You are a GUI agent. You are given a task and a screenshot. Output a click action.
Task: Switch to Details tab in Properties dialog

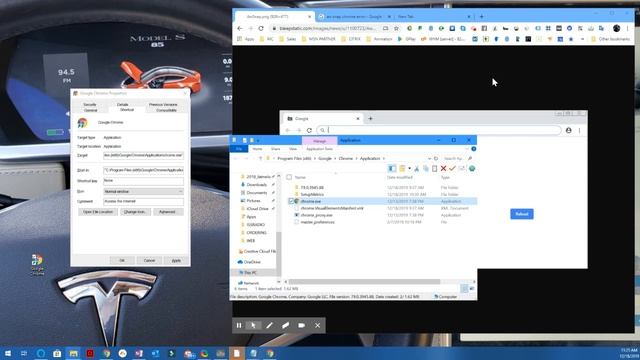122,104
